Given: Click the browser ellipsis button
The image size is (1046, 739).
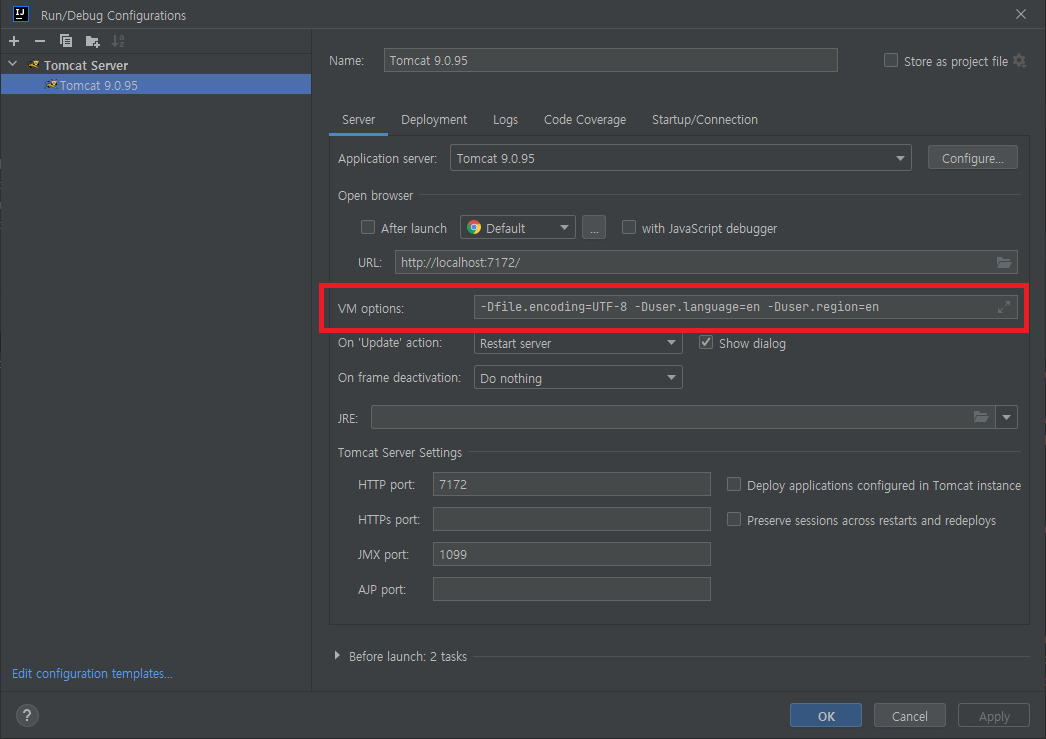Looking at the screenshot, I should pyautogui.click(x=594, y=227).
